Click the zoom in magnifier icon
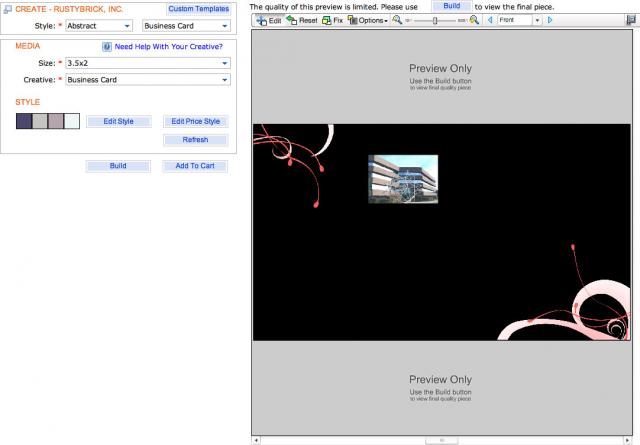 pyautogui.click(x=474, y=20)
